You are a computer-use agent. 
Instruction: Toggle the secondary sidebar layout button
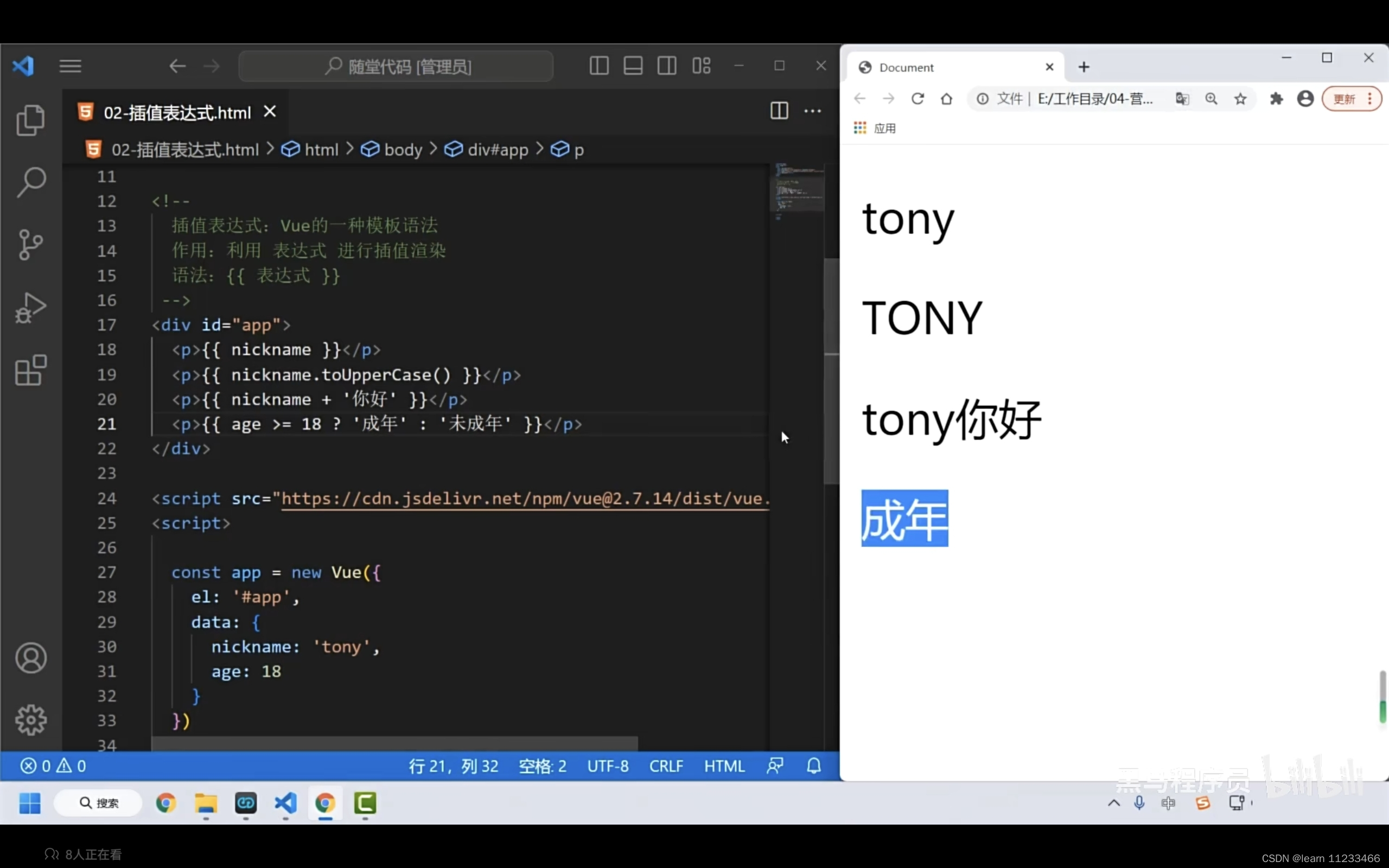(x=666, y=66)
